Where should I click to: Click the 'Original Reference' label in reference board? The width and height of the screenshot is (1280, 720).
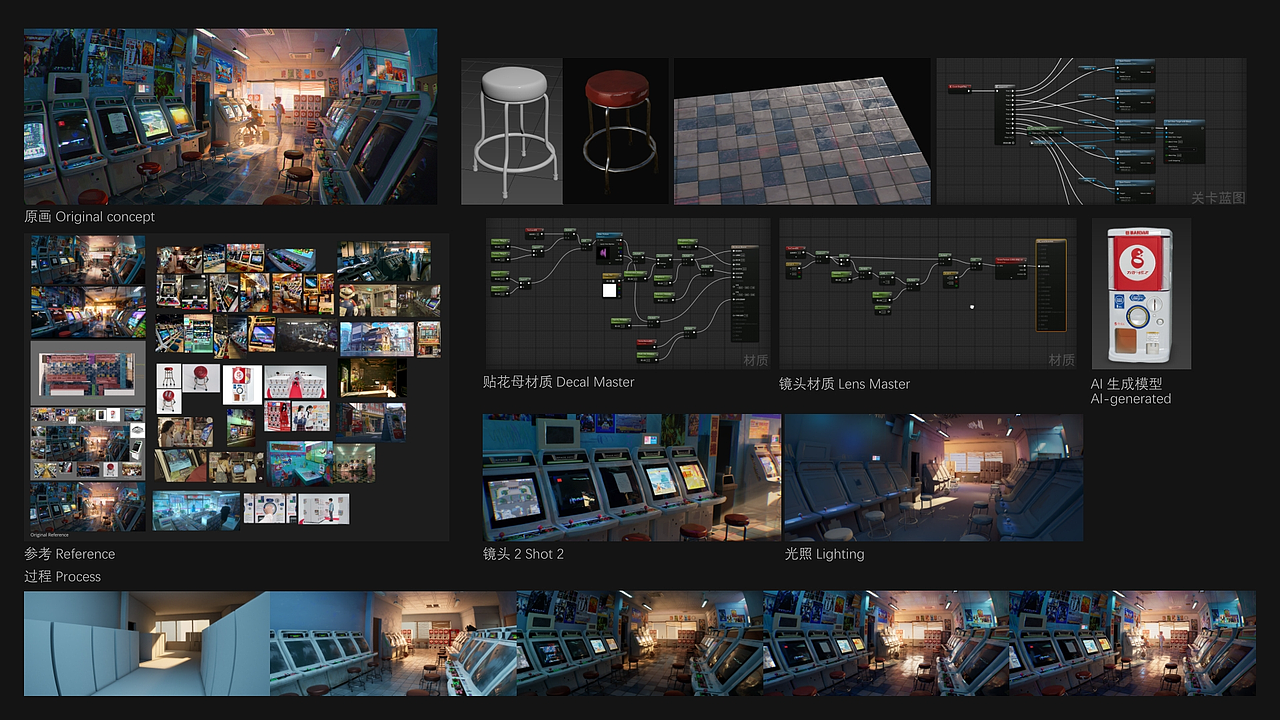[x=50, y=535]
